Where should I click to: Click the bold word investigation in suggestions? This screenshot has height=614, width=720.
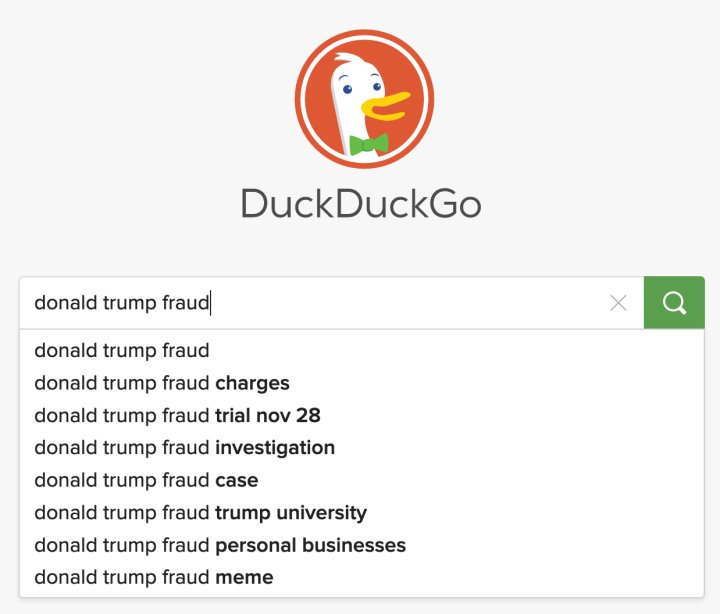point(275,448)
